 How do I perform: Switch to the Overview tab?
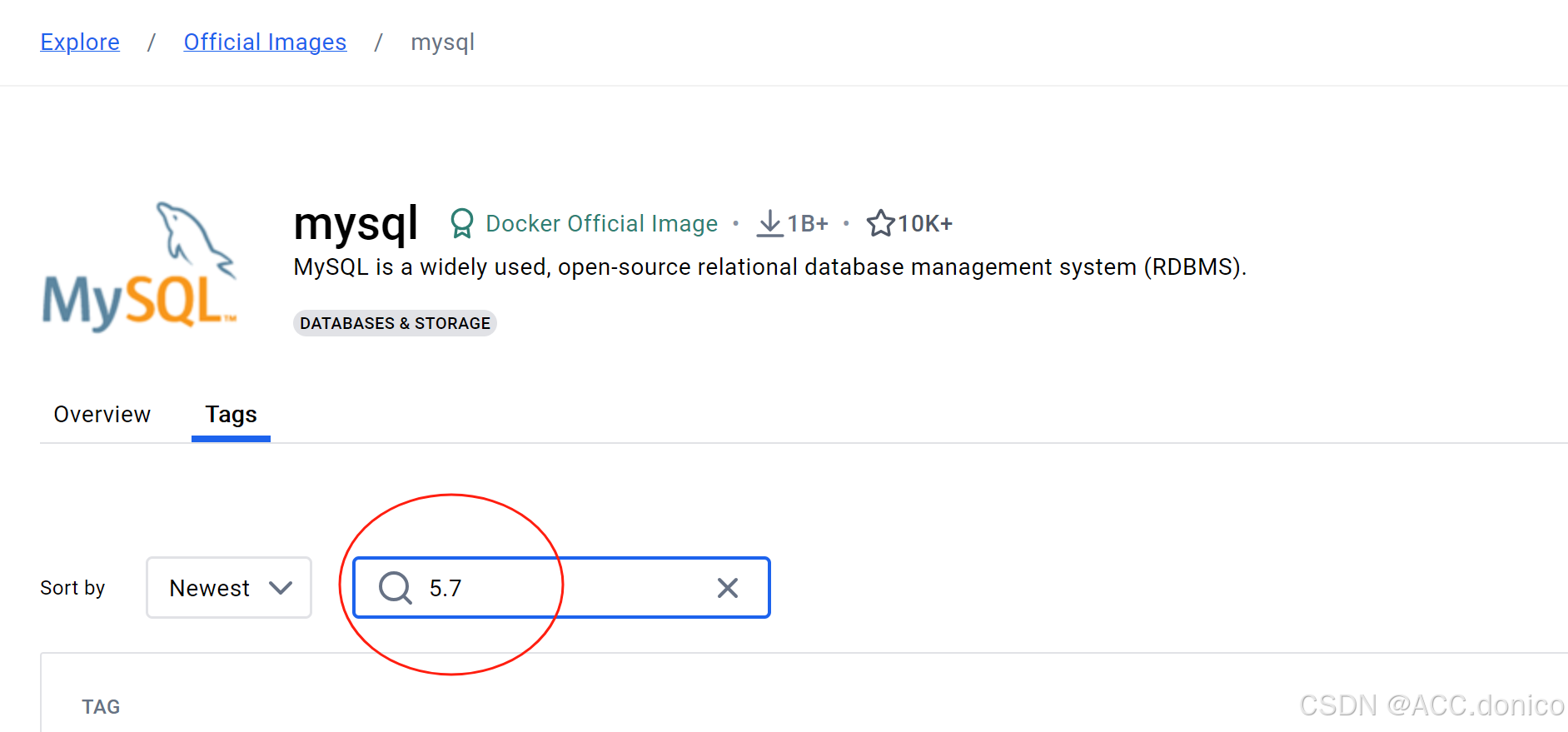point(102,414)
